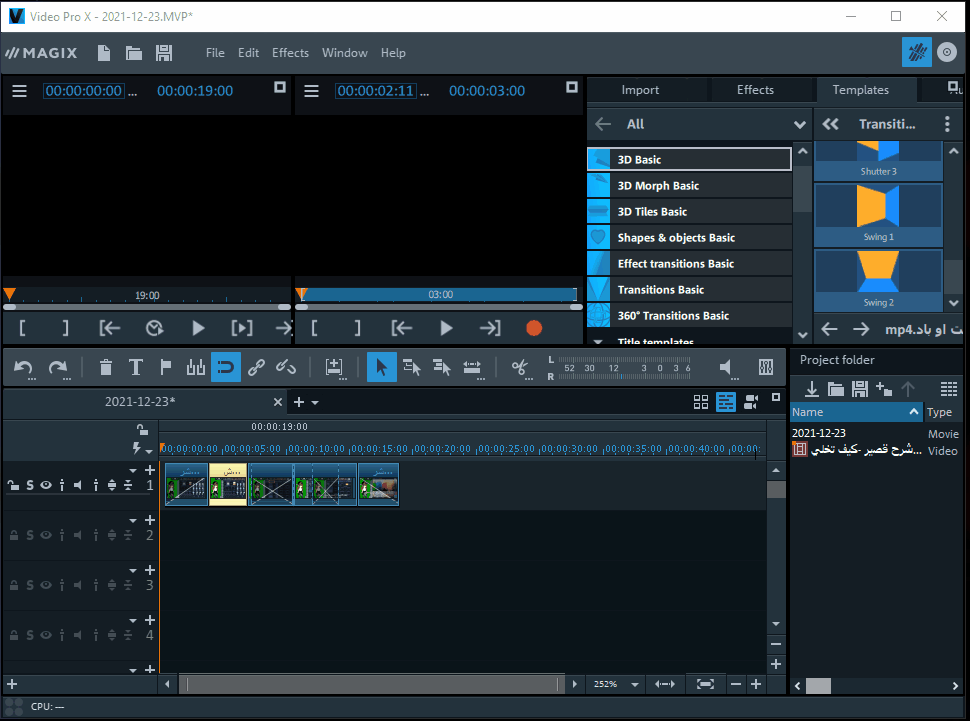Image resolution: width=970 pixels, height=721 pixels.
Task: Open the Effects menu
Action: pos(290,53)
